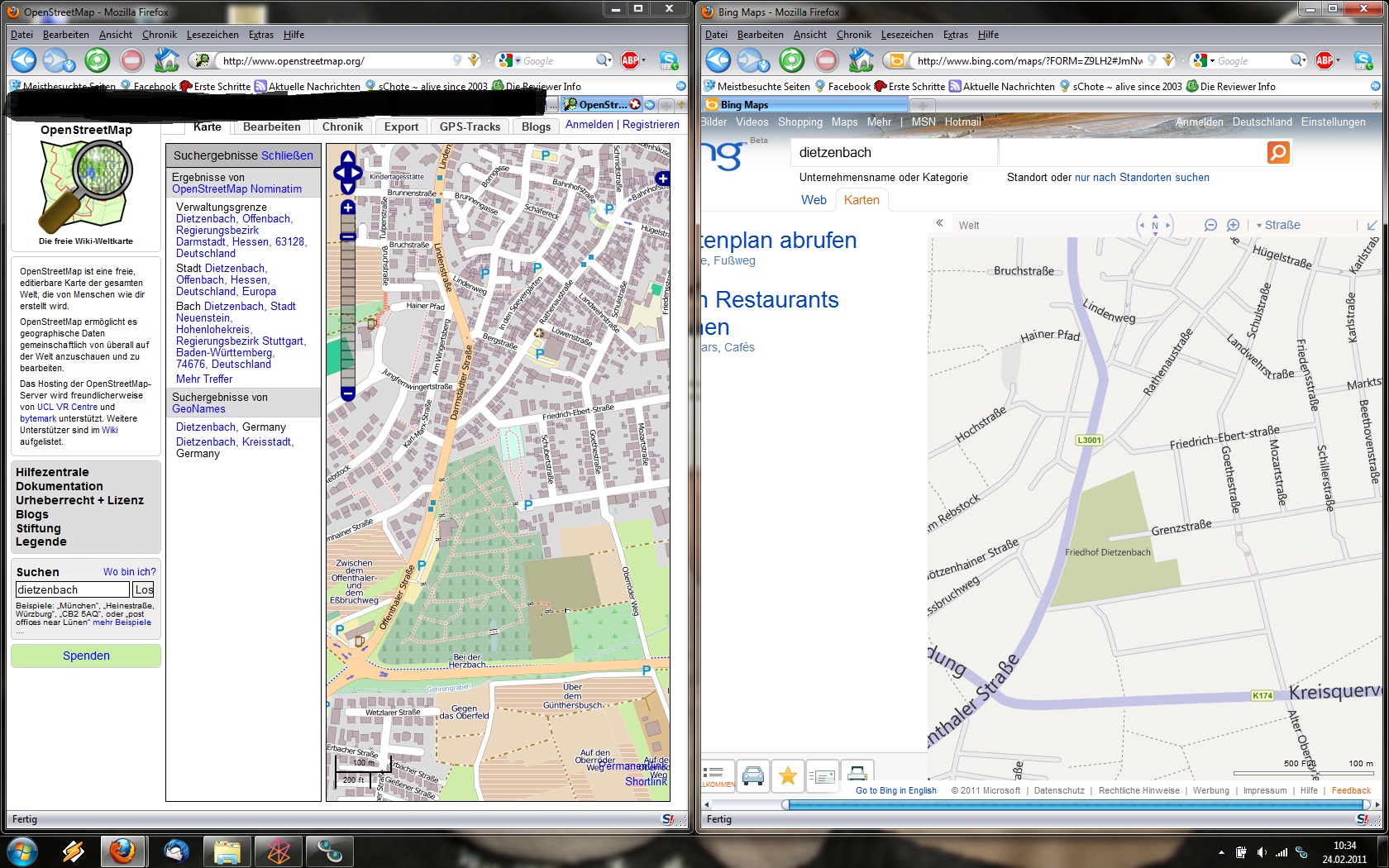Switch to the Export tab on OpenStreetMap

point(401,126)
